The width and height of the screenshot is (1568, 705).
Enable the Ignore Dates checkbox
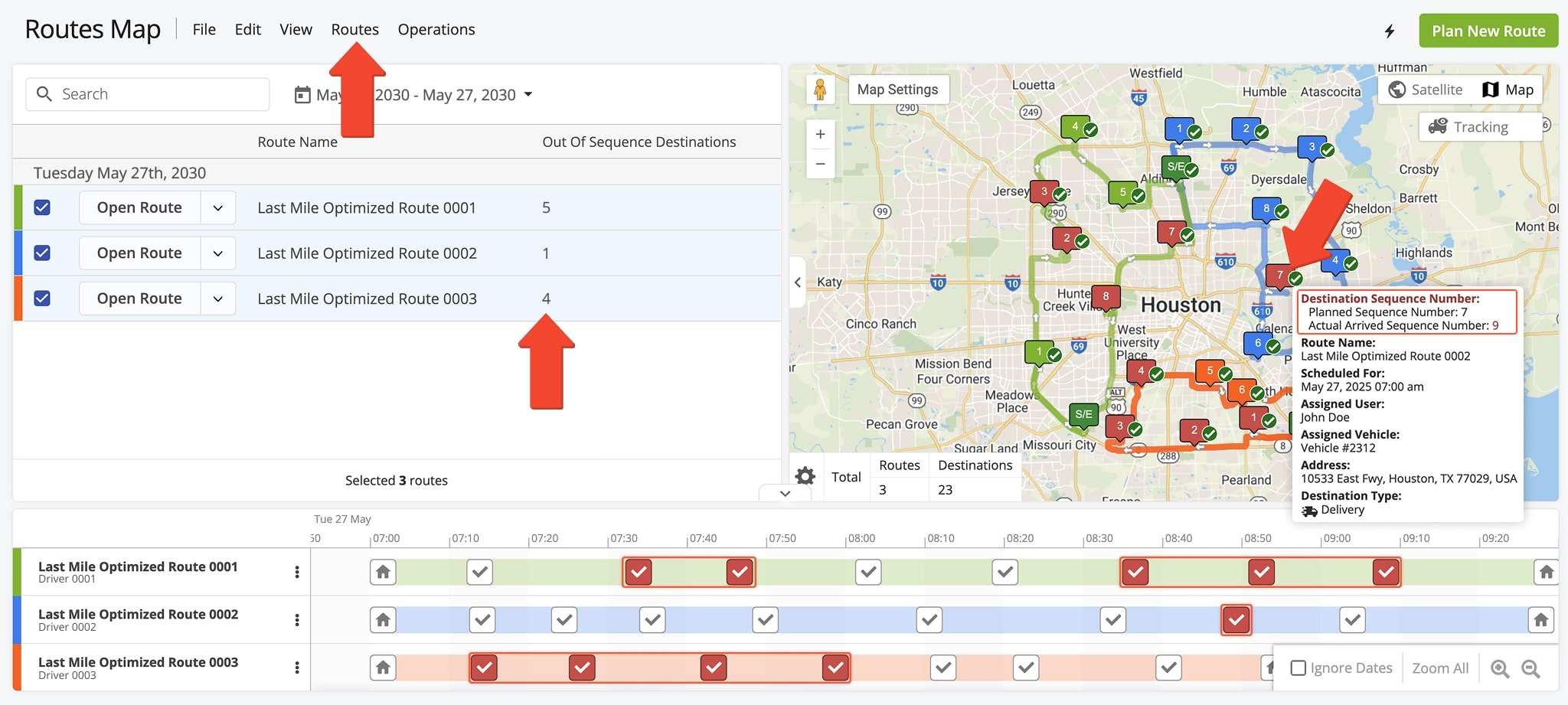pyautogui.click(x=1298, y=667)
